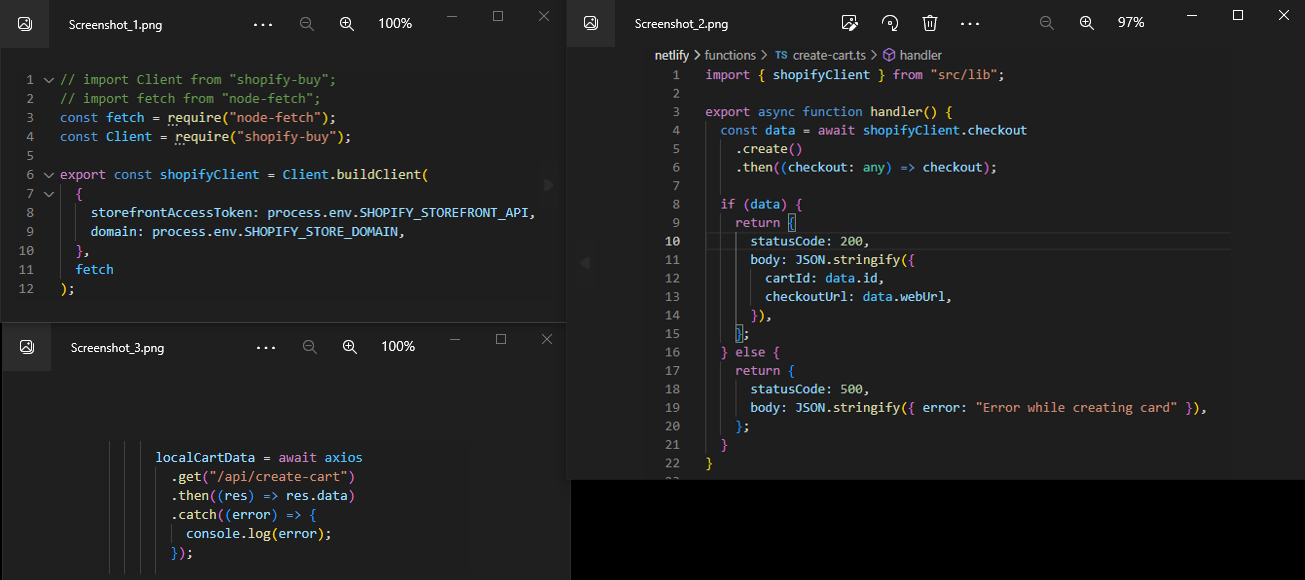Screen dimensions: 1305x580
Task: Click the photo icon beside Screenshot_3.png title
Action: 27,347
